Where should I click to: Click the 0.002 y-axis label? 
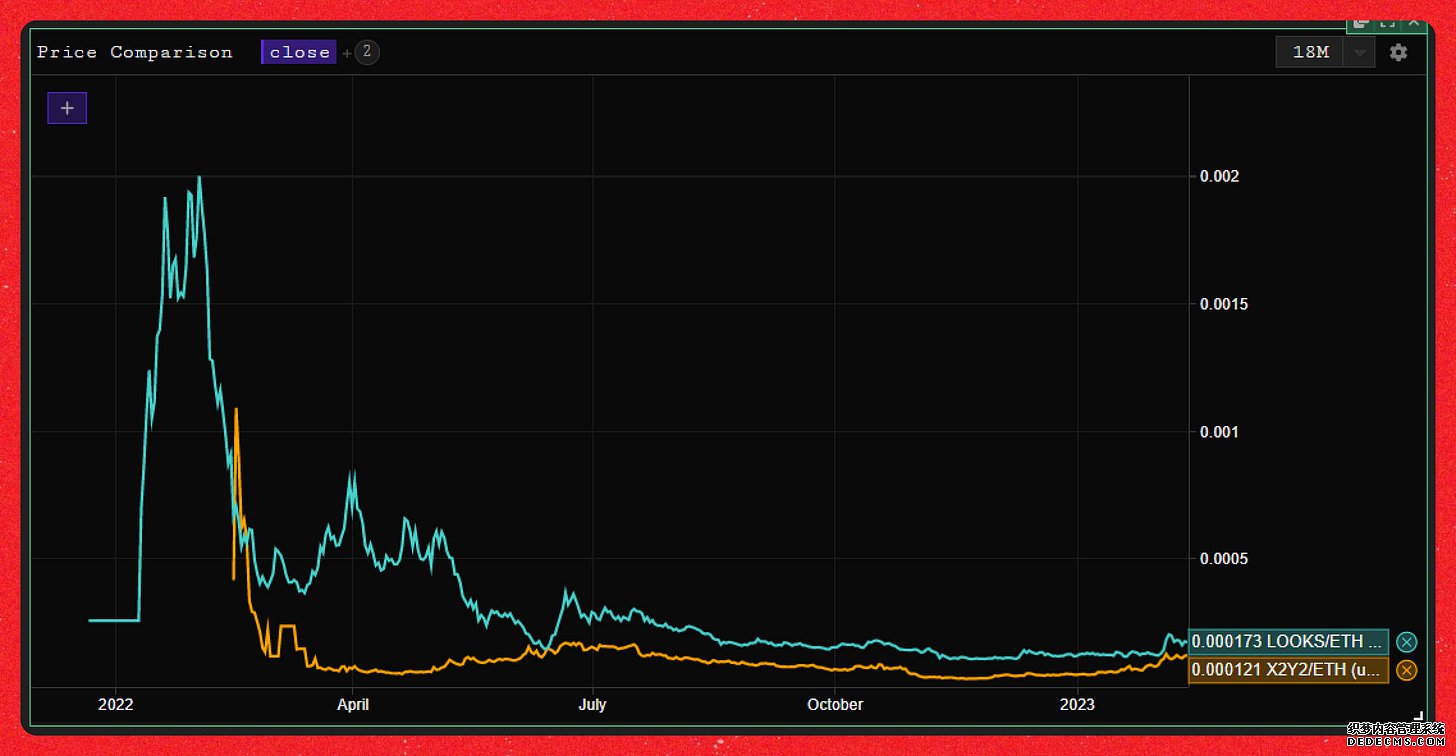point(1219,177)
